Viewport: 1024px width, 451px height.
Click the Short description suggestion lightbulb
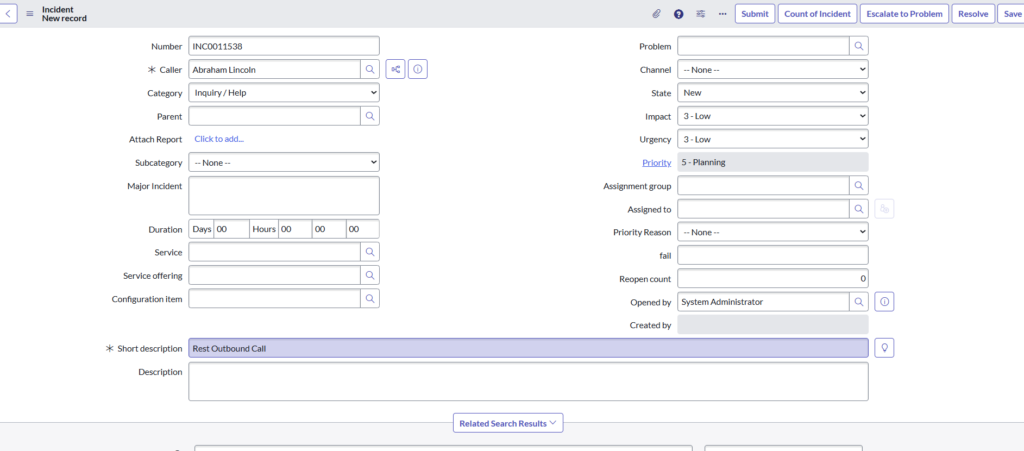click(884, 347)
